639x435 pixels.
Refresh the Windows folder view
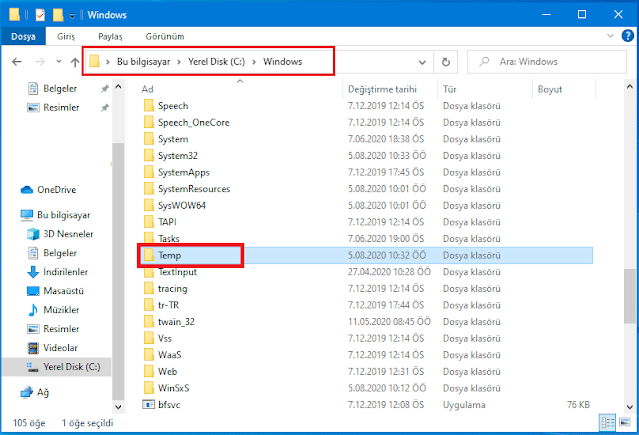pyautogui.click(x=446, y=62)
